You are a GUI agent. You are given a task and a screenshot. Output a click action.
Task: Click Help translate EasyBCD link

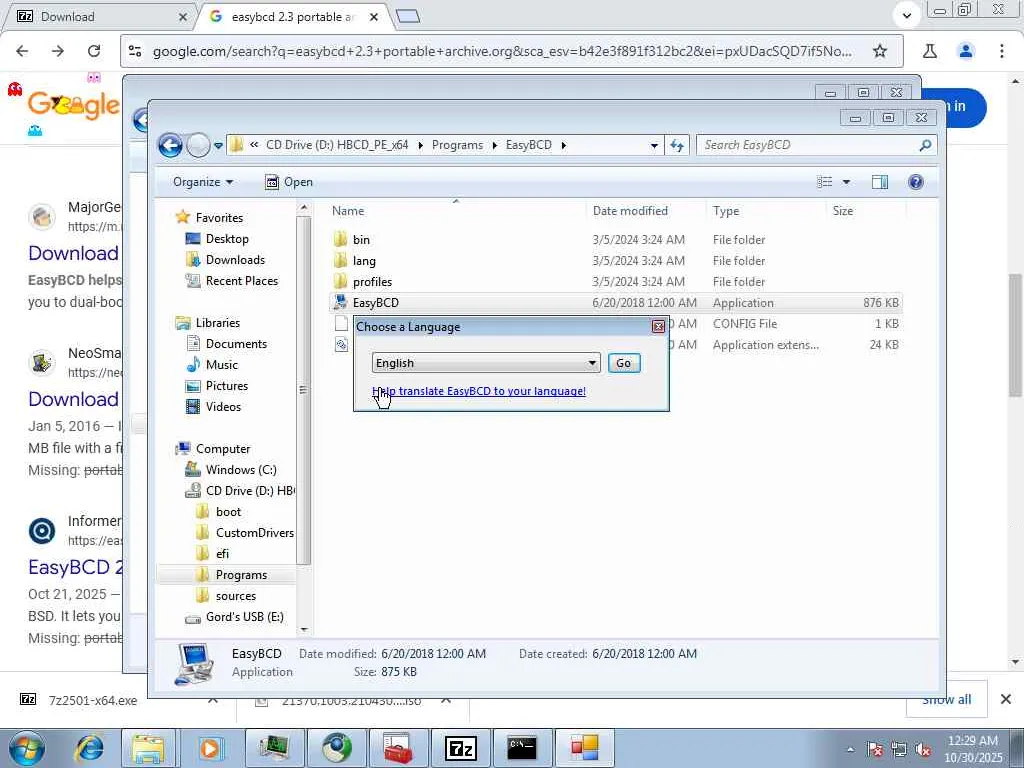(x=479, y=391)
